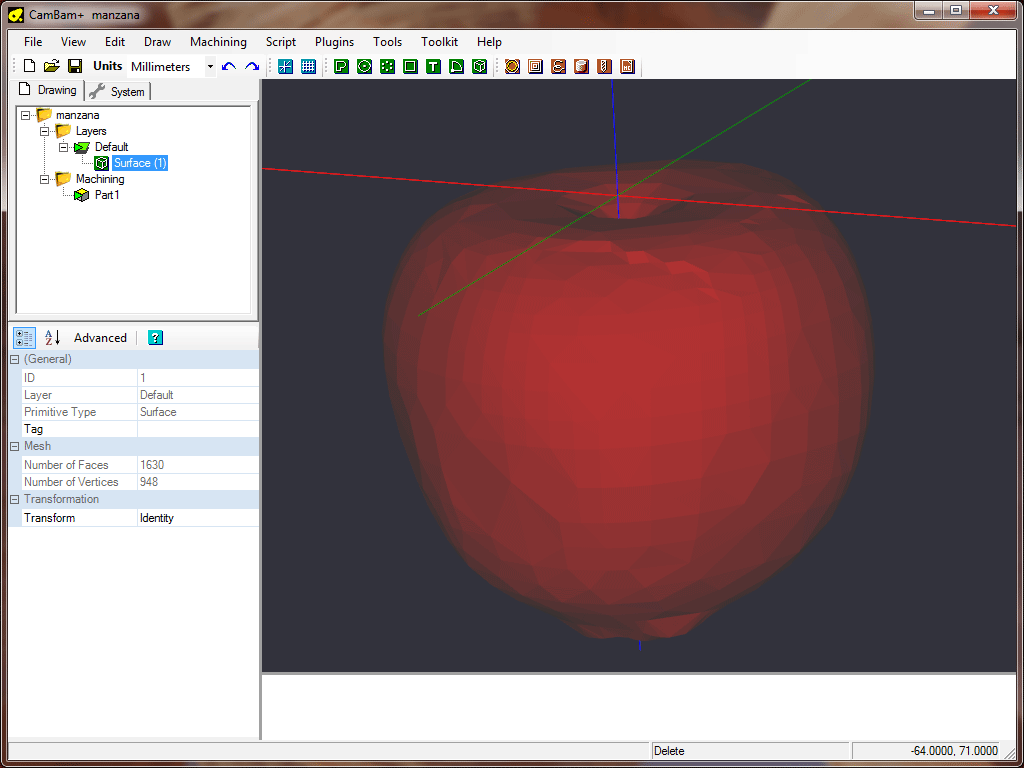Click the Tag property value field
Image resolution: width=1024 pixels, height=768 pixels.
point(197,429)
